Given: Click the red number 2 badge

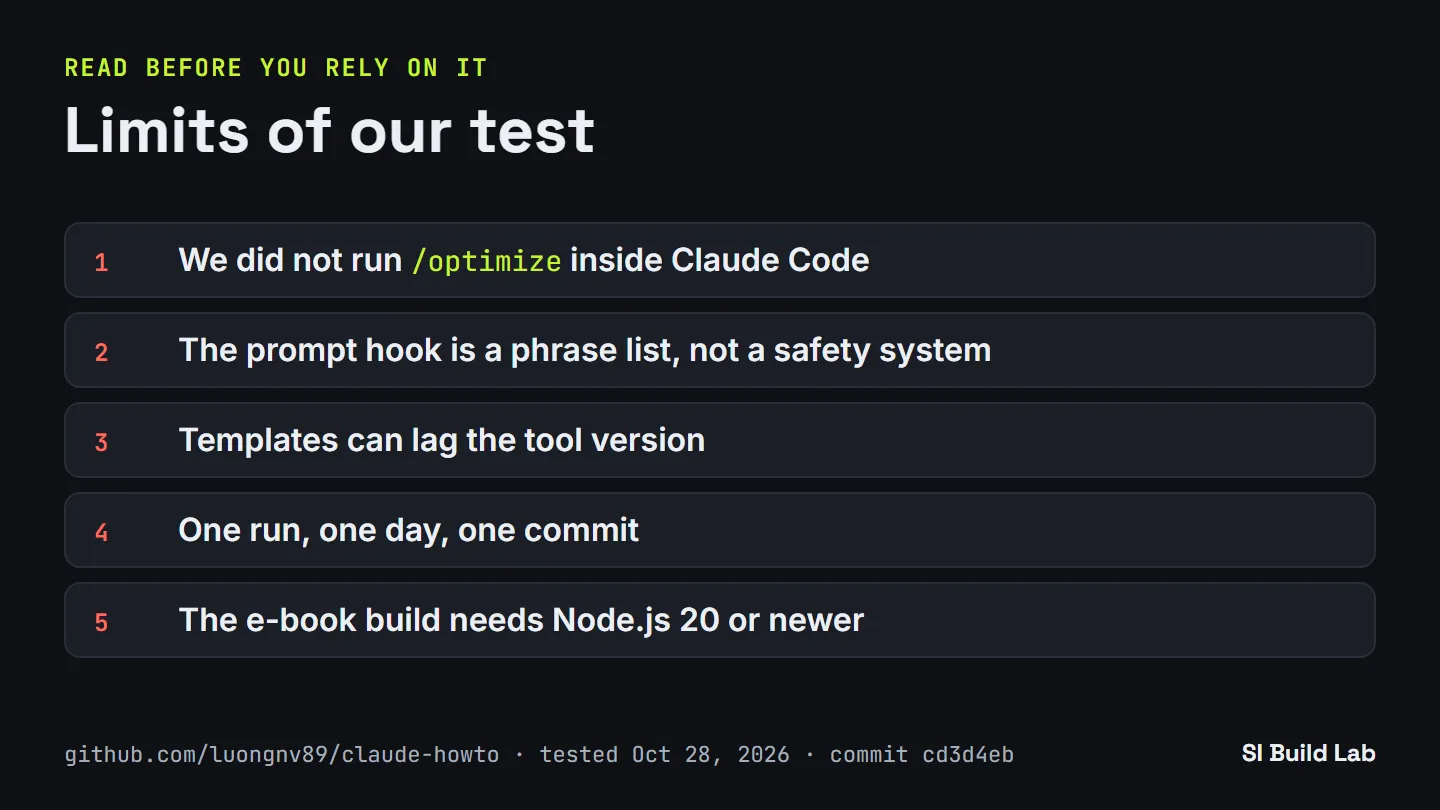Looking at the screenshot, I should tap(101, 352).
